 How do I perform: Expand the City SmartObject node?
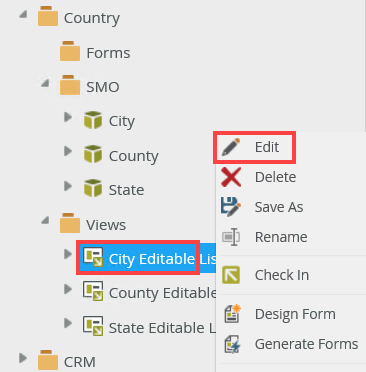coord(68,117)
